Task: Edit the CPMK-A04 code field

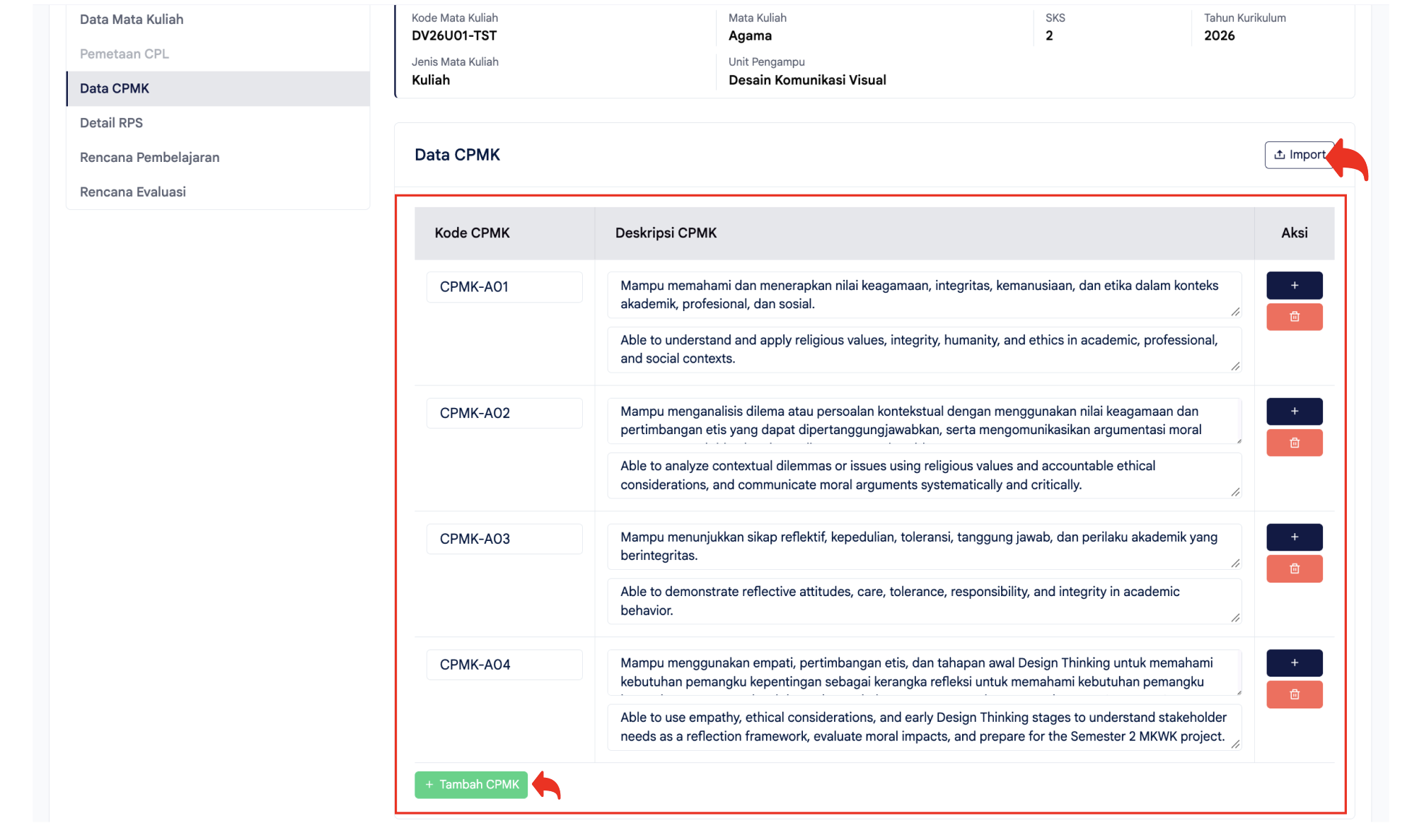Action: click(504, 665)
